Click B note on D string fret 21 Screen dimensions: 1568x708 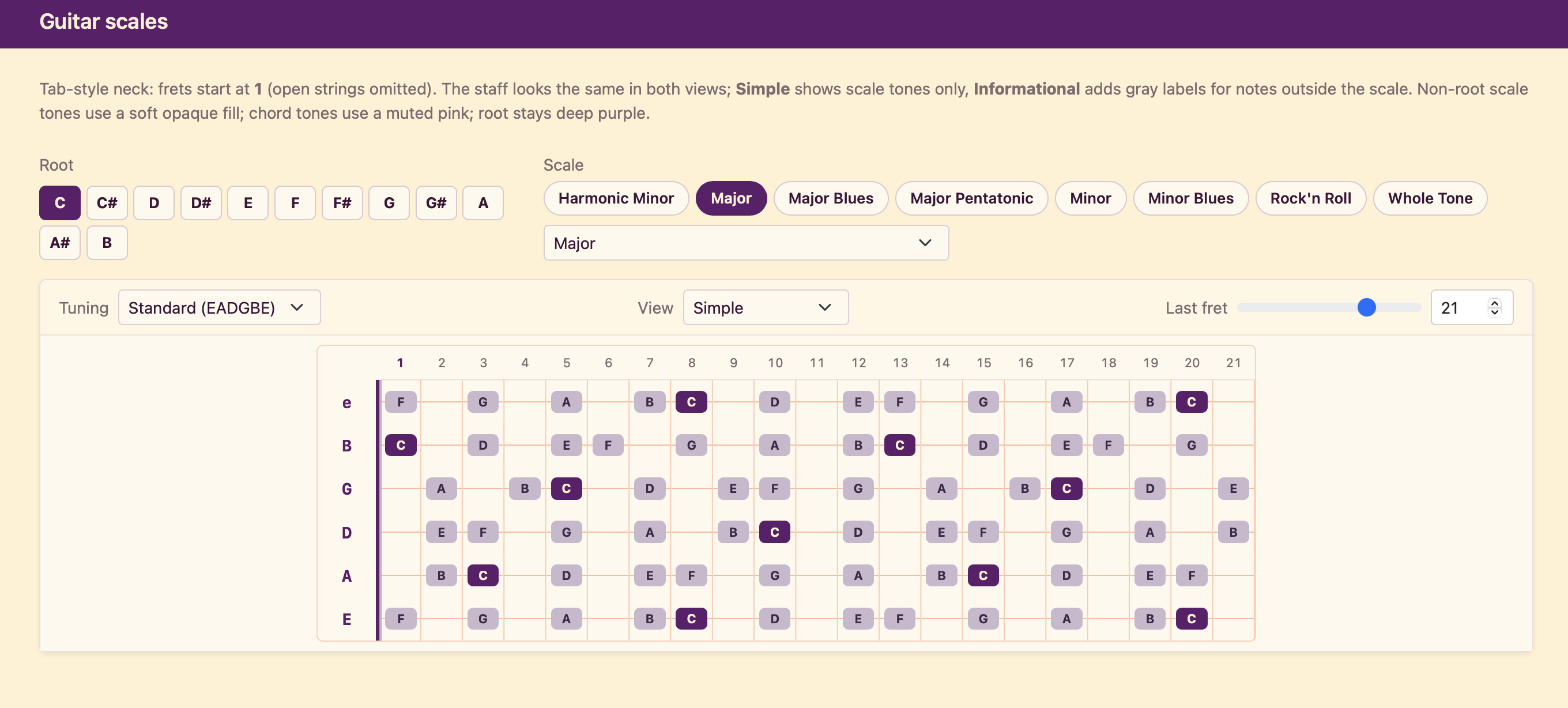tap(1233, 532)
